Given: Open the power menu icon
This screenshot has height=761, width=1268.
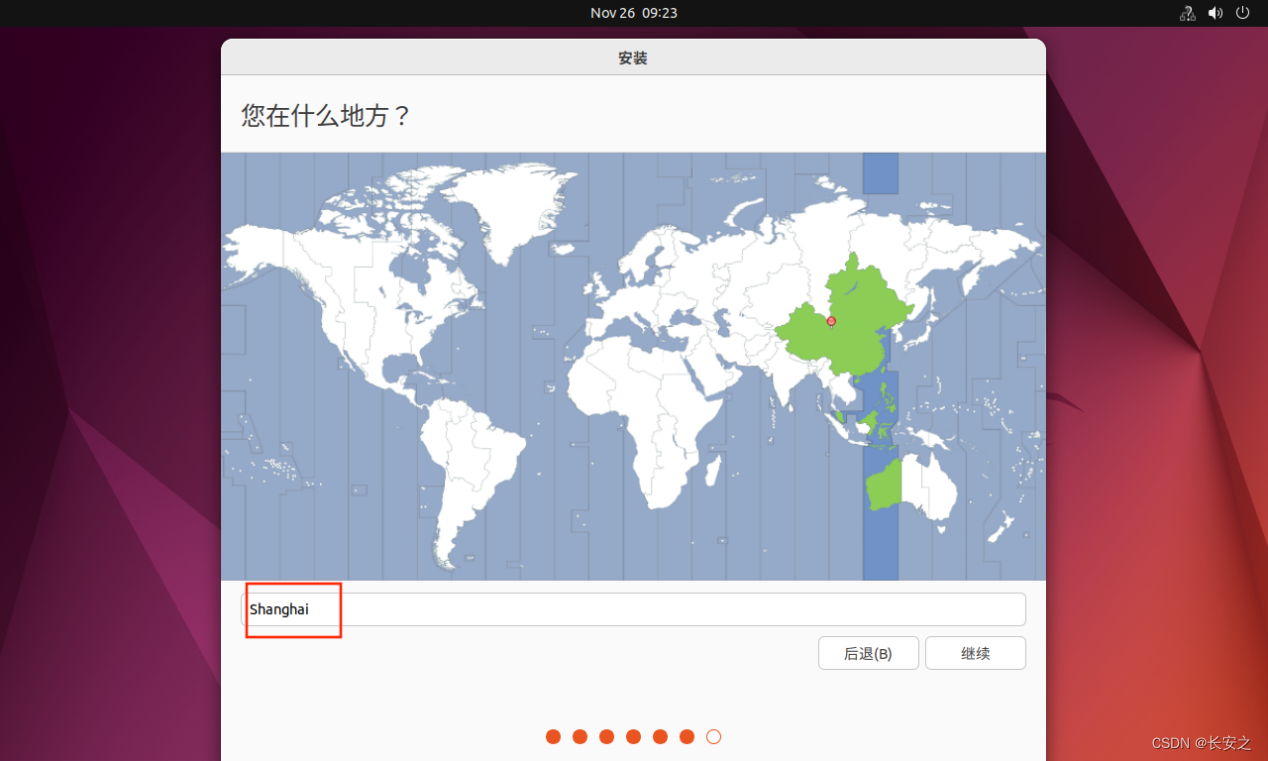Looking at the screenshot, I should [1243, 13].
